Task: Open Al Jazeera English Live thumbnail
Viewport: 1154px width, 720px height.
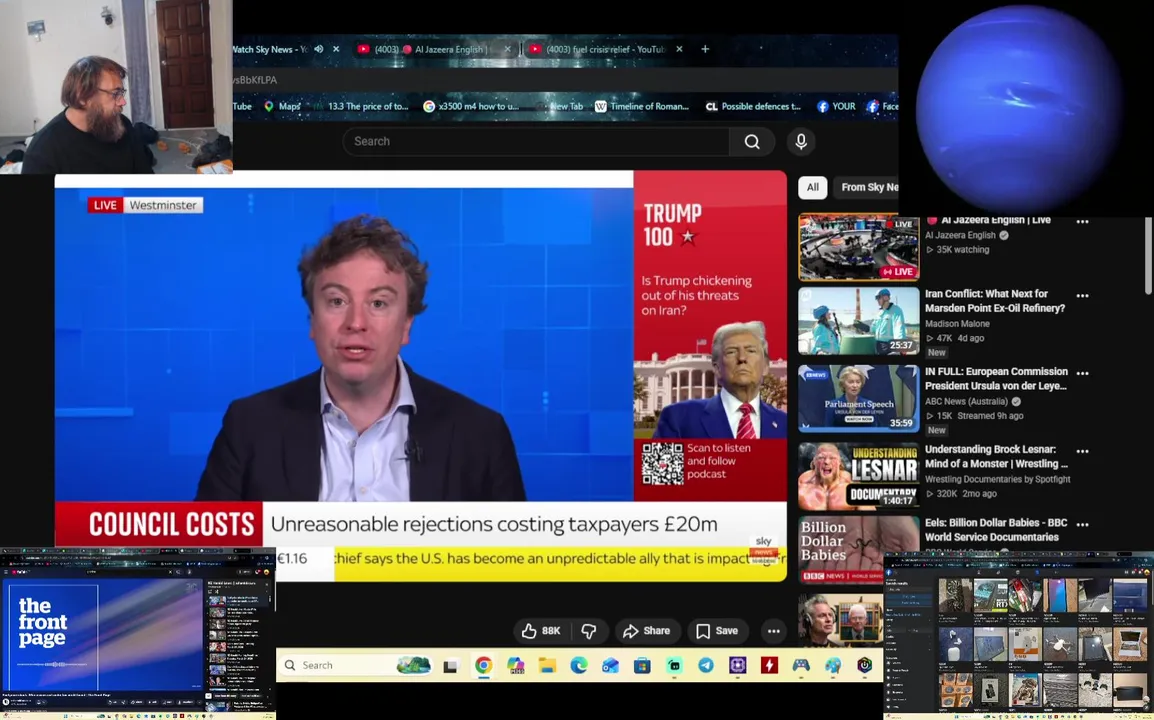Action: 858,247
